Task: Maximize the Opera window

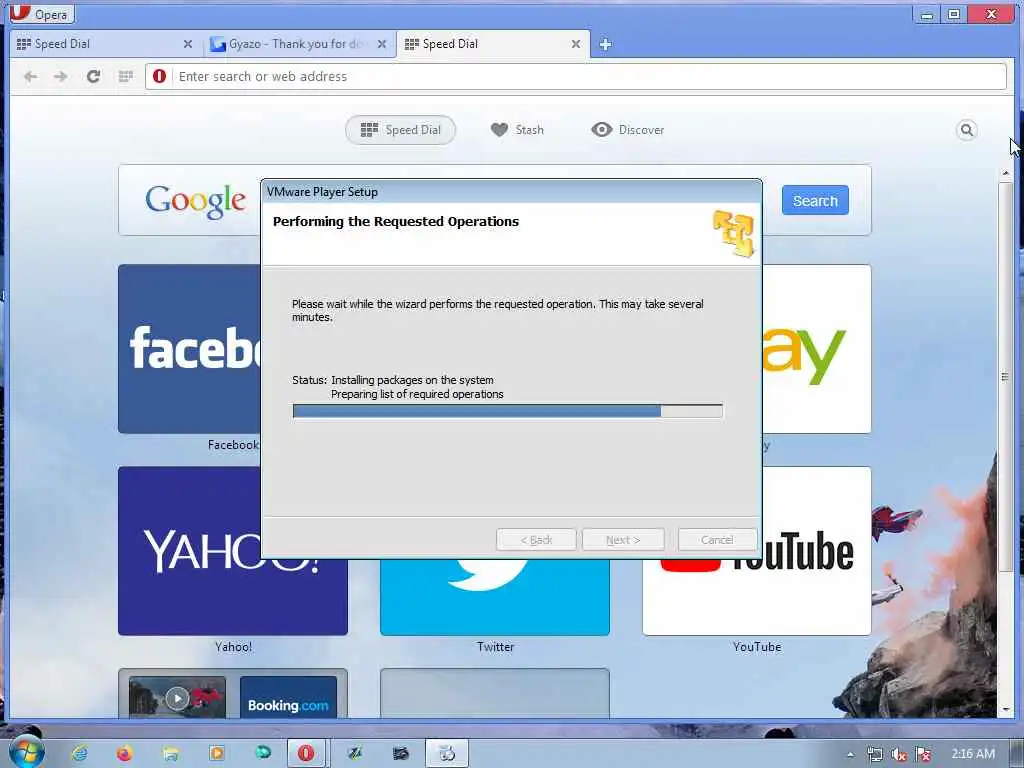Action: pos(954,14)
